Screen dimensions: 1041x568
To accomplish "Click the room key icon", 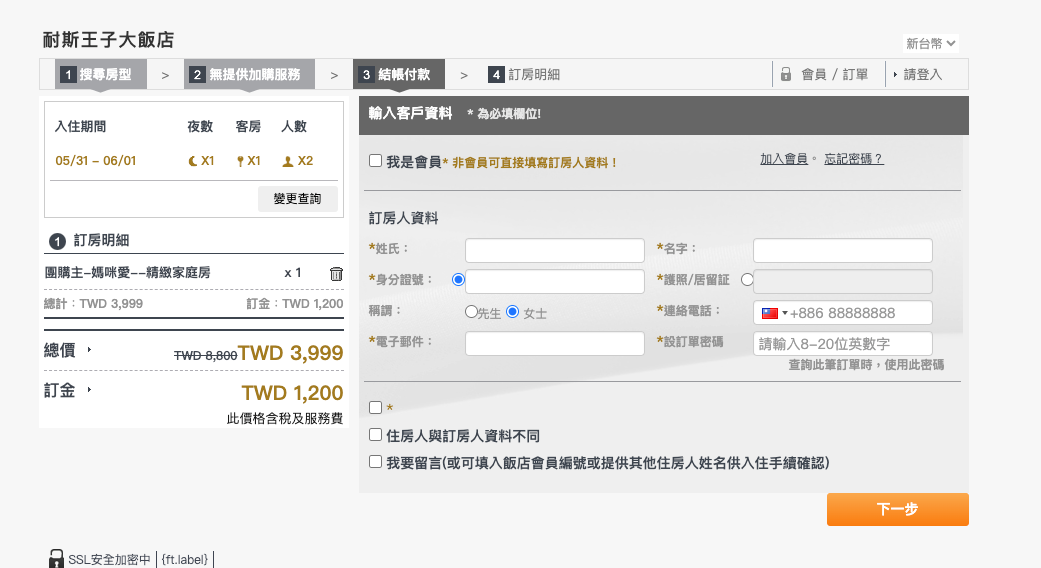I will 240,161.
